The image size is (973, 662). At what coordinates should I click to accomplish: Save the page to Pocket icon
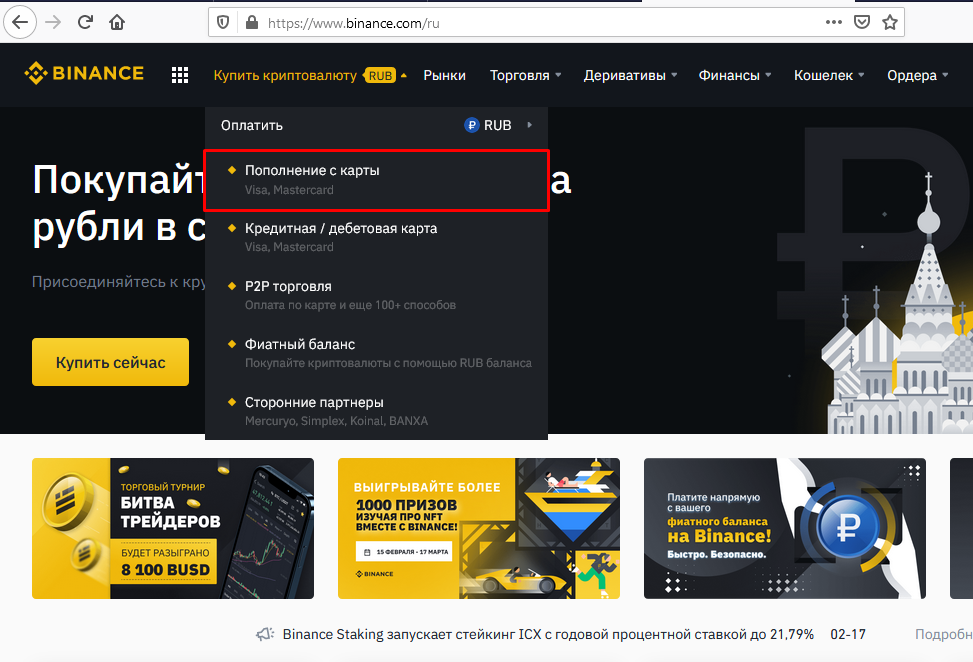tap(861, 23)
